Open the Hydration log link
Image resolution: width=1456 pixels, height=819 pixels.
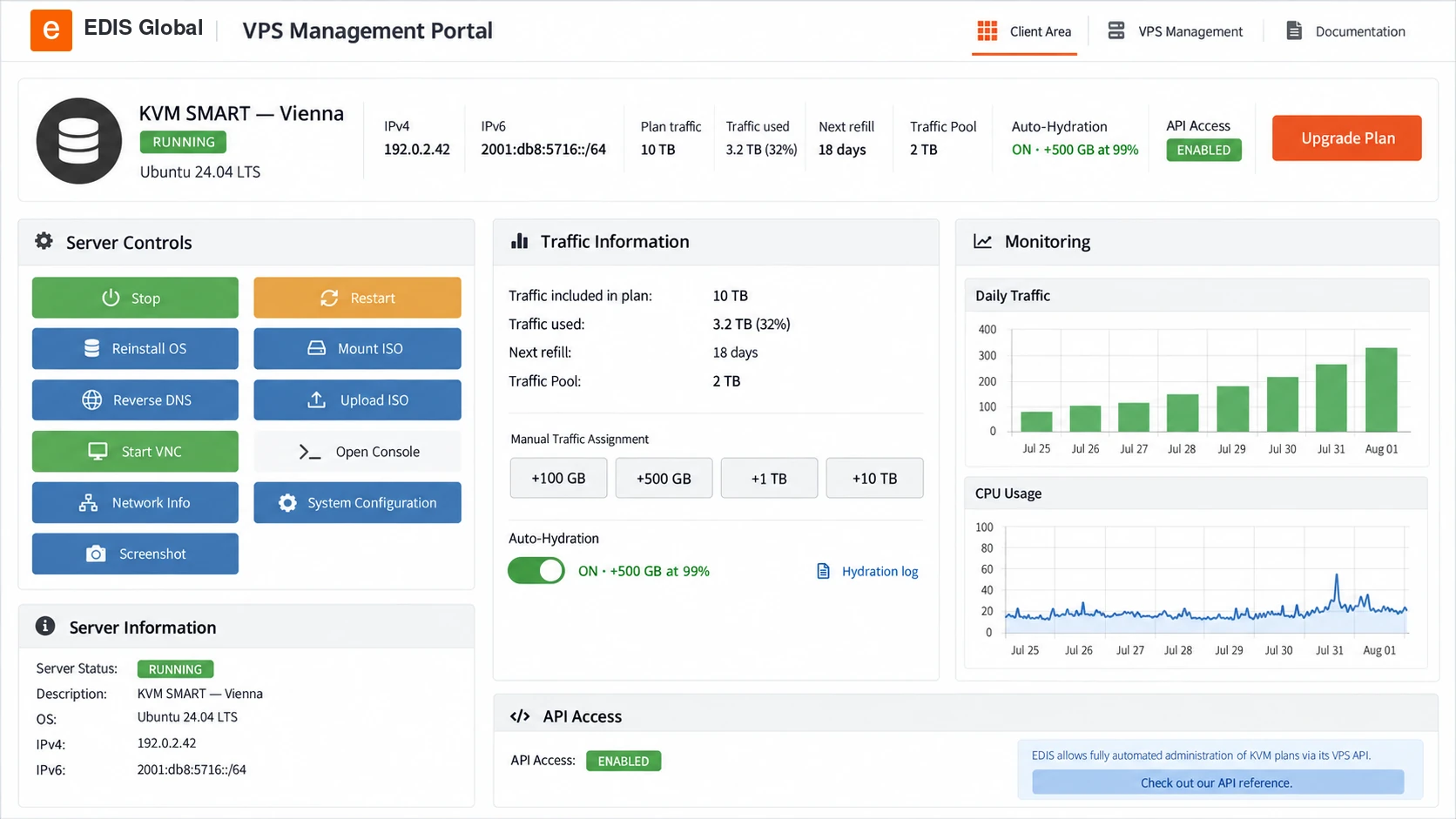tap(880, 571)
